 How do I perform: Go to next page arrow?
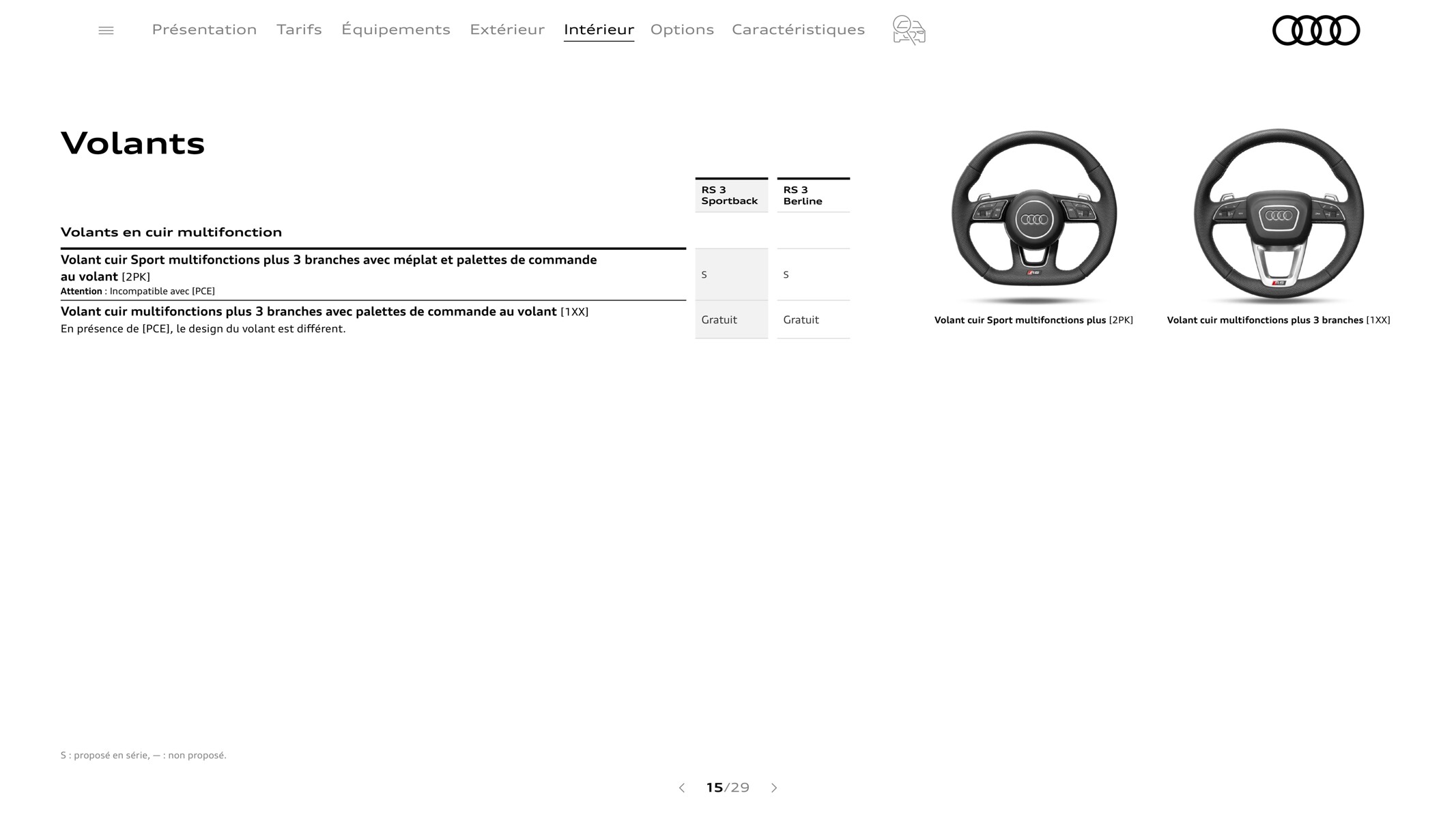tap(774, 788)
